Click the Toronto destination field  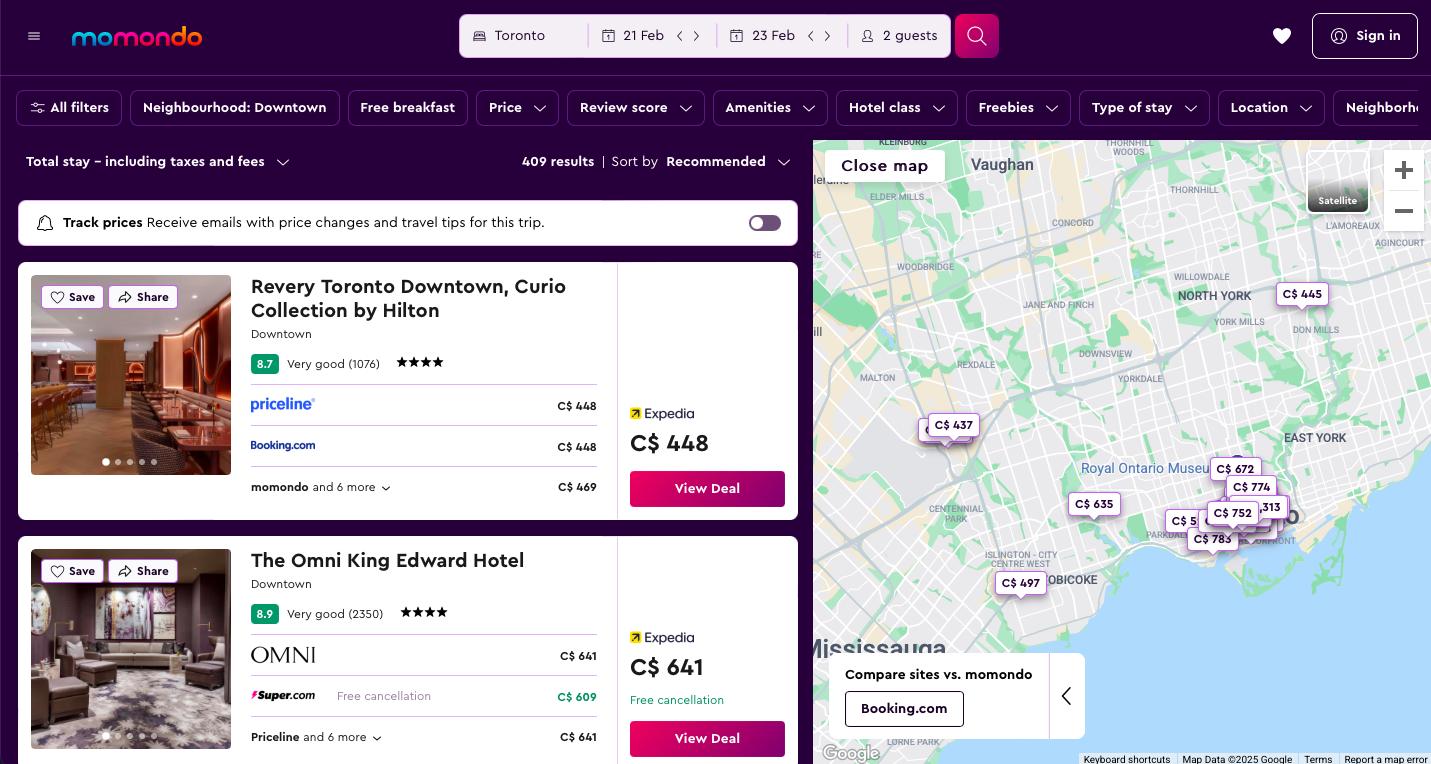[524, 36]
